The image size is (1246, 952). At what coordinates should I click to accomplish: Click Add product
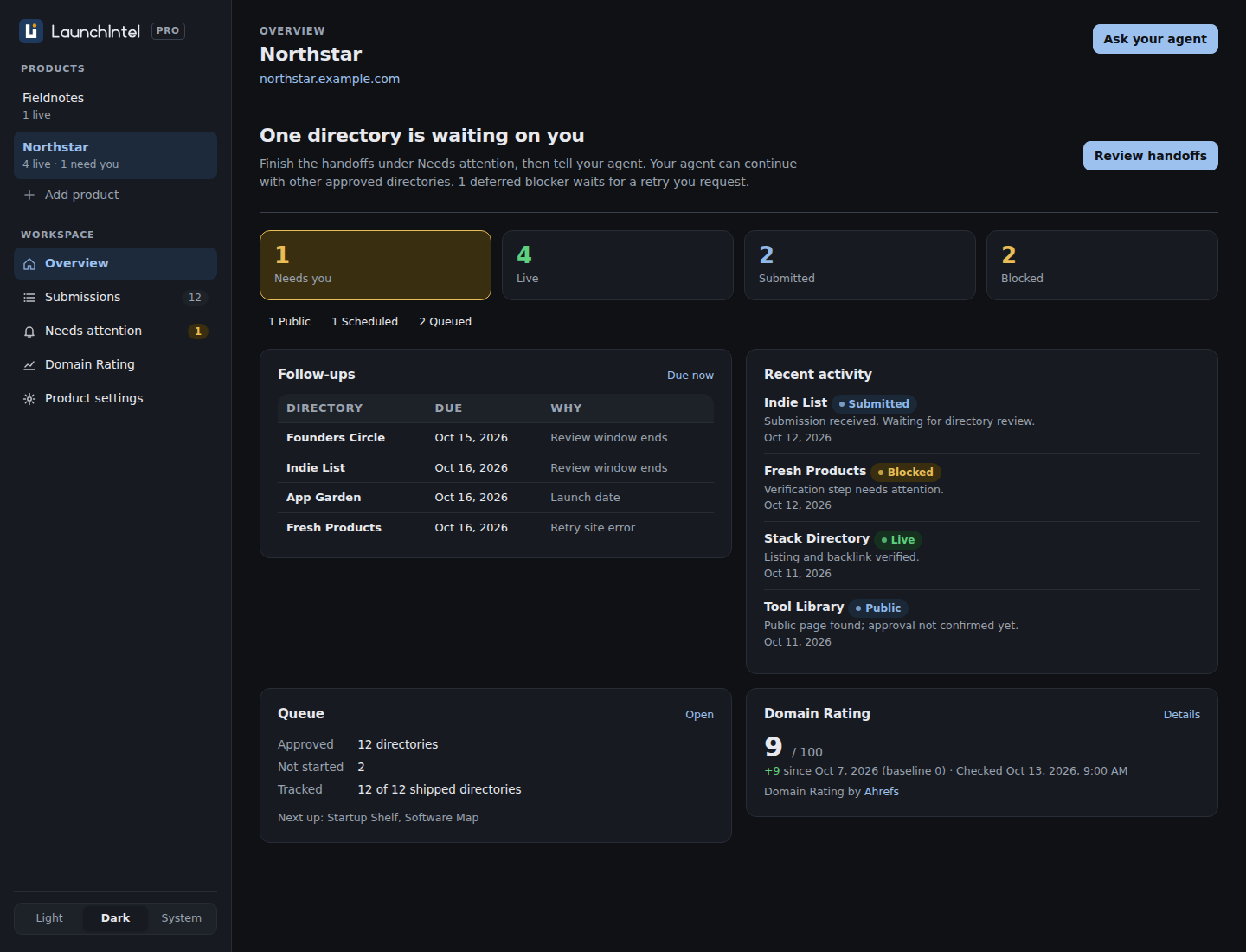click(115, 195)
